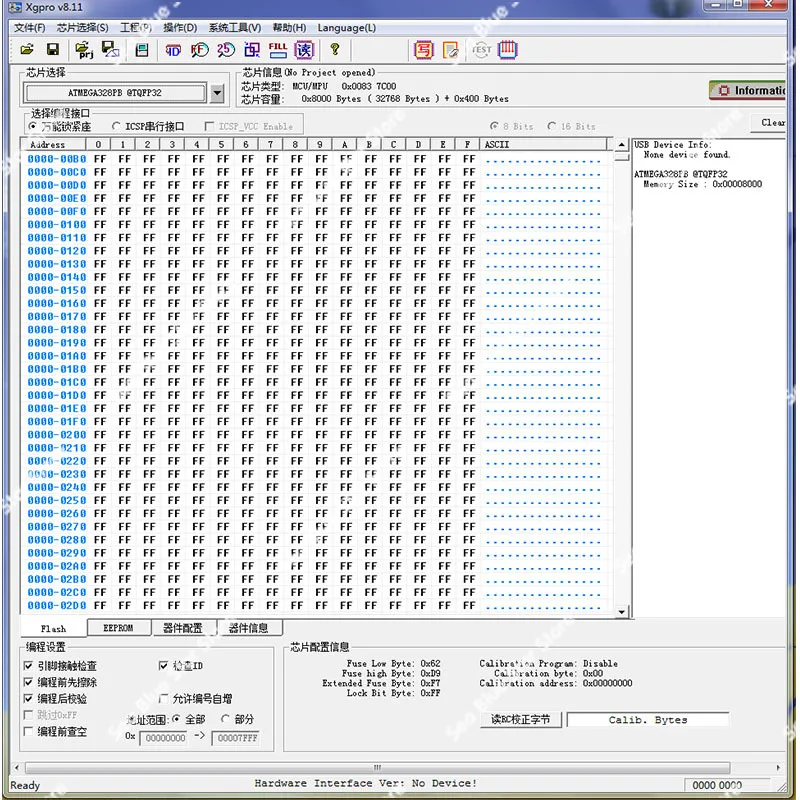Image resolution: width=800 pixels, height=800 pixels.
Task: Enable the 编程前查空 blank check checkbox
Action: tap(28, 732)
